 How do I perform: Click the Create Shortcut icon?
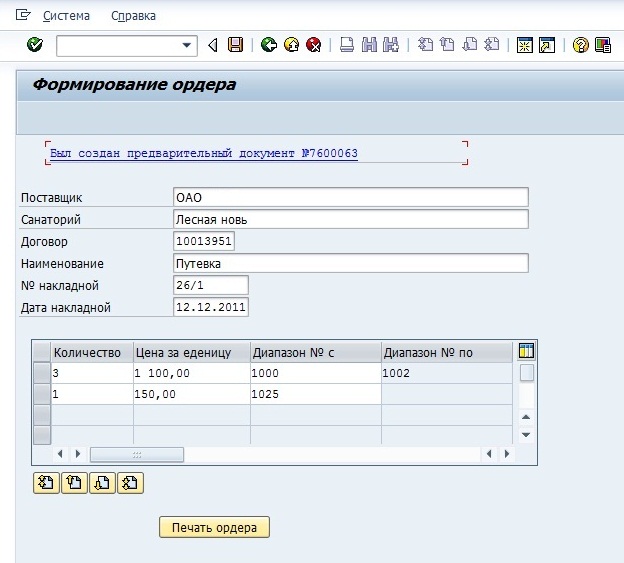(547, 45)
